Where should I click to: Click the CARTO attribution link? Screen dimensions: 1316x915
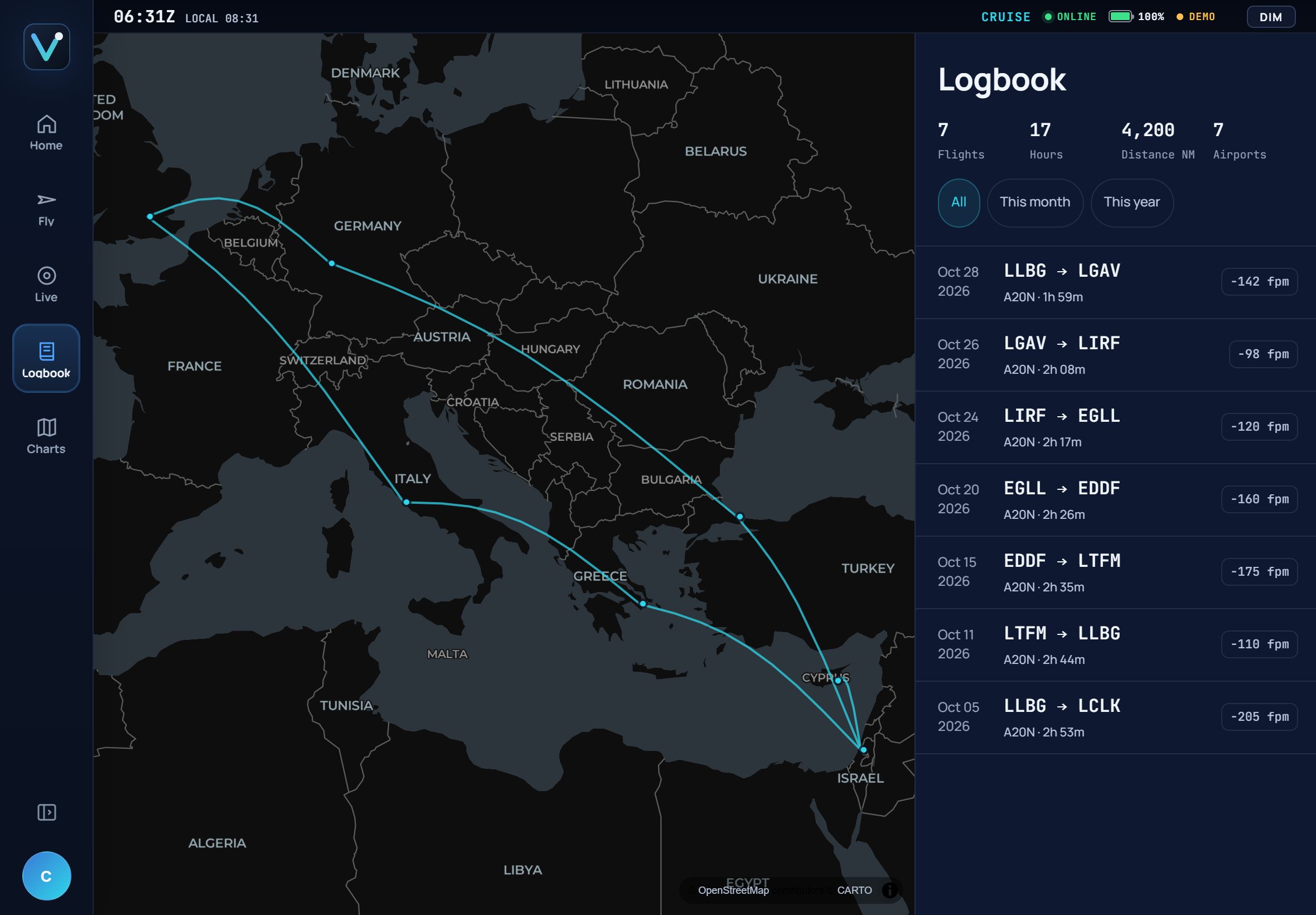(x=854, y=890)
